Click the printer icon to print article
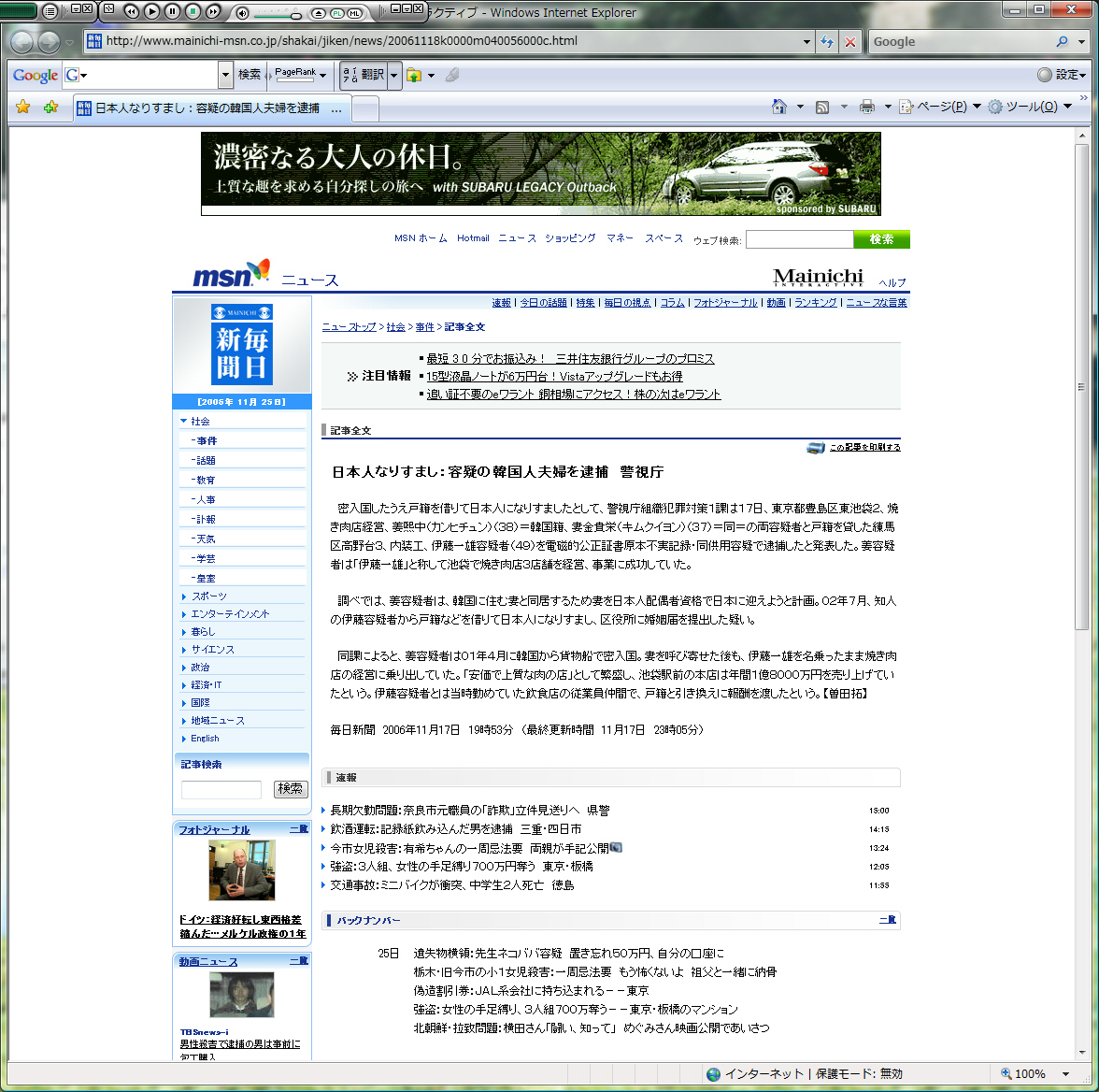Screen dimensions: 1099x1092 (x=816, y=448)
